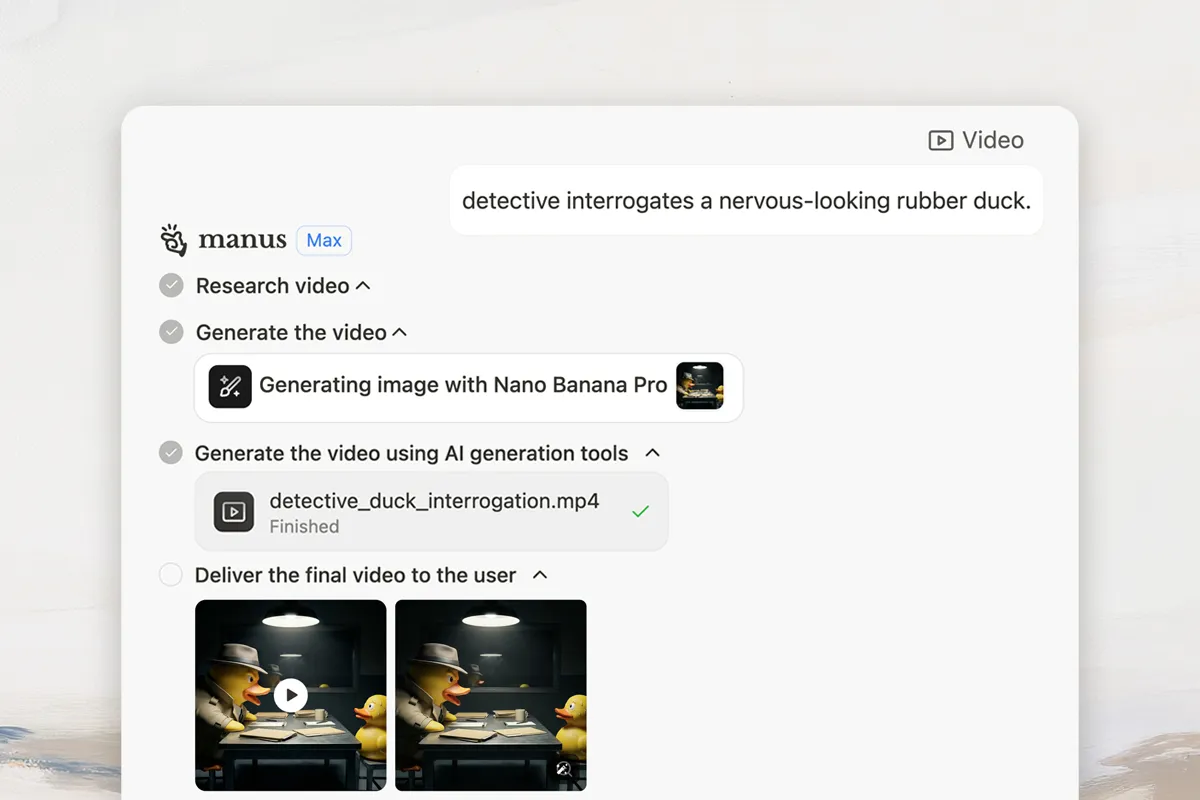
Task: Open the detective_duck_interrogation.mp4 file name
Action: [434, 502]
